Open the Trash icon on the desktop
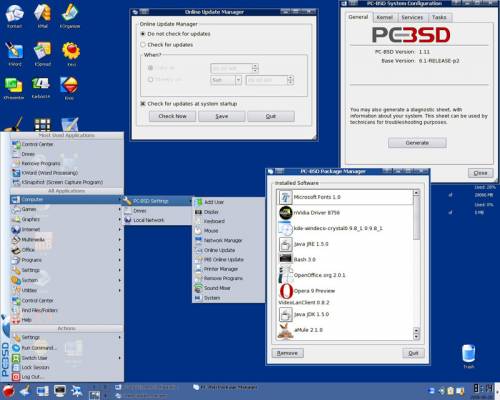Screen dimensions: 500x400 (468, 356)
